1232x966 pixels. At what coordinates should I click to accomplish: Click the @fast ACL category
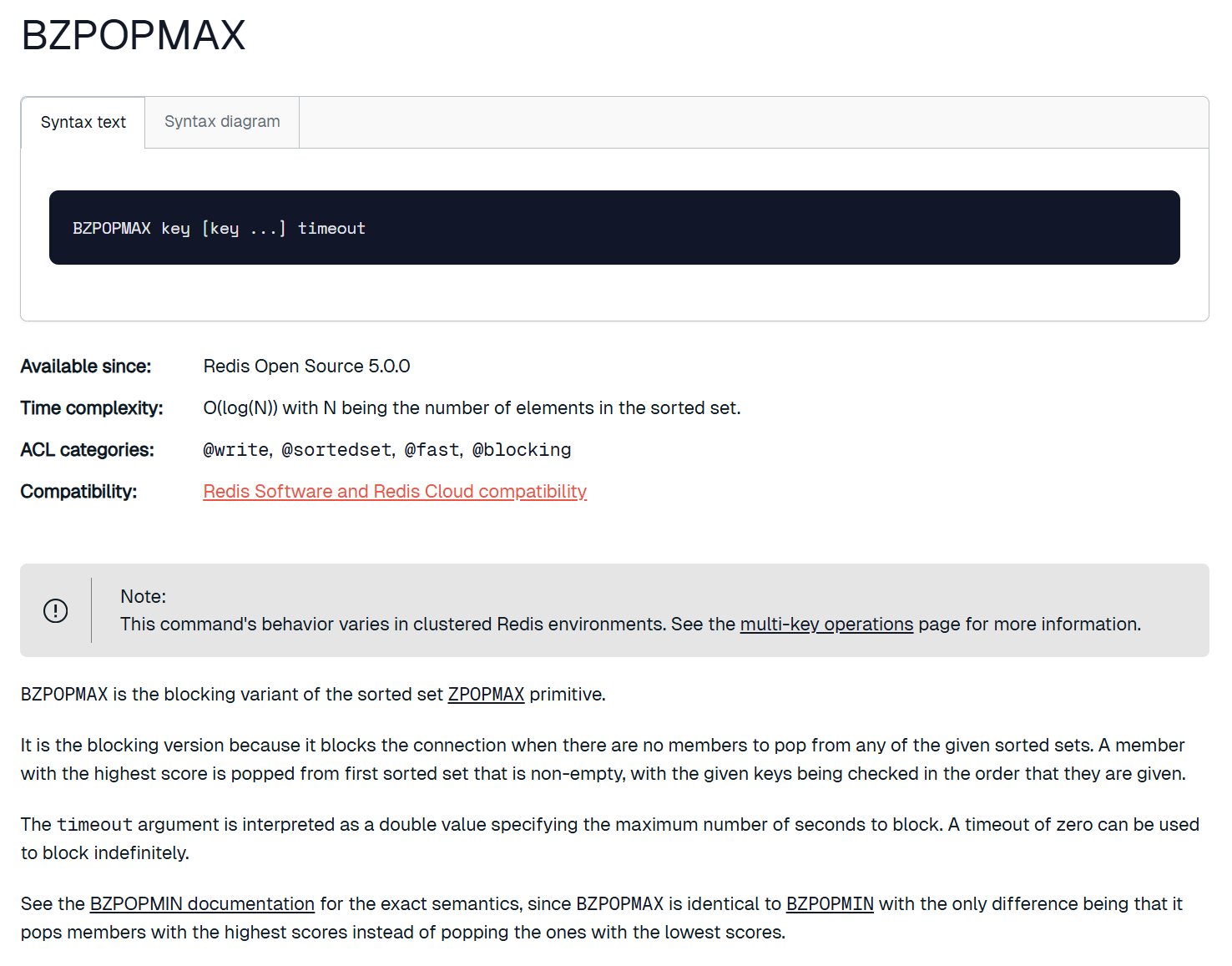click(432, 450)
